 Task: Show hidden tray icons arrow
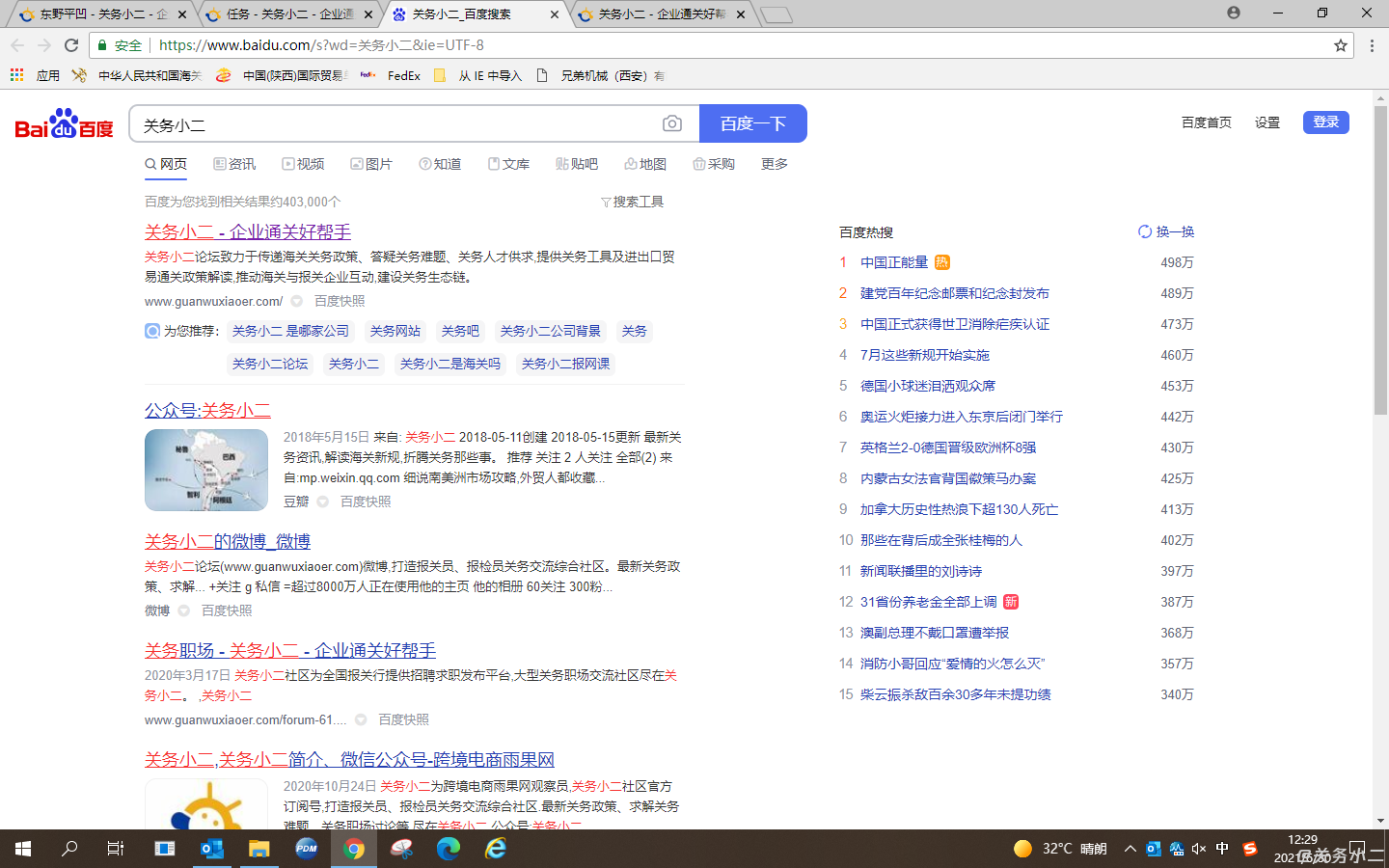pyautogui.click(x=1130, y=849)
